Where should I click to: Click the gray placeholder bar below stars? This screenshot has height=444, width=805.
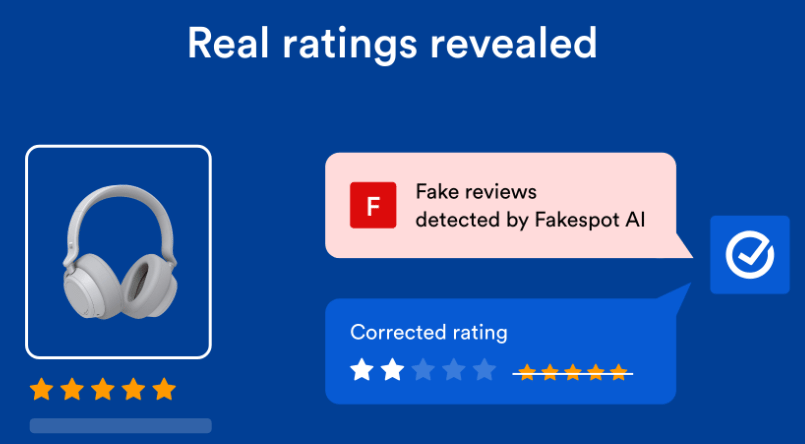click(x=121, y=426)
